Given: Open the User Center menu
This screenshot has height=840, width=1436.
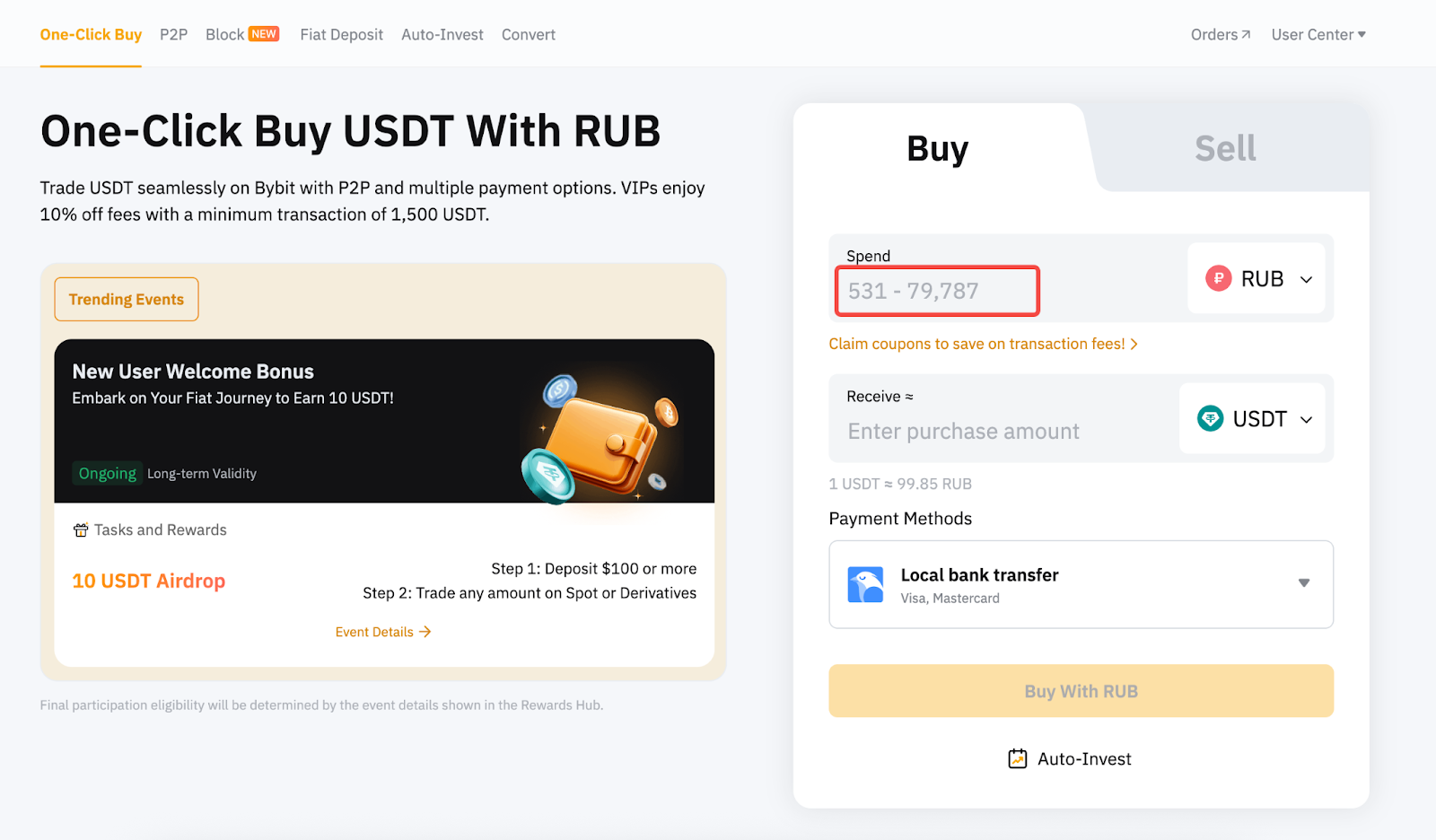Looking at the screenshot, I should pos(1318,35).
